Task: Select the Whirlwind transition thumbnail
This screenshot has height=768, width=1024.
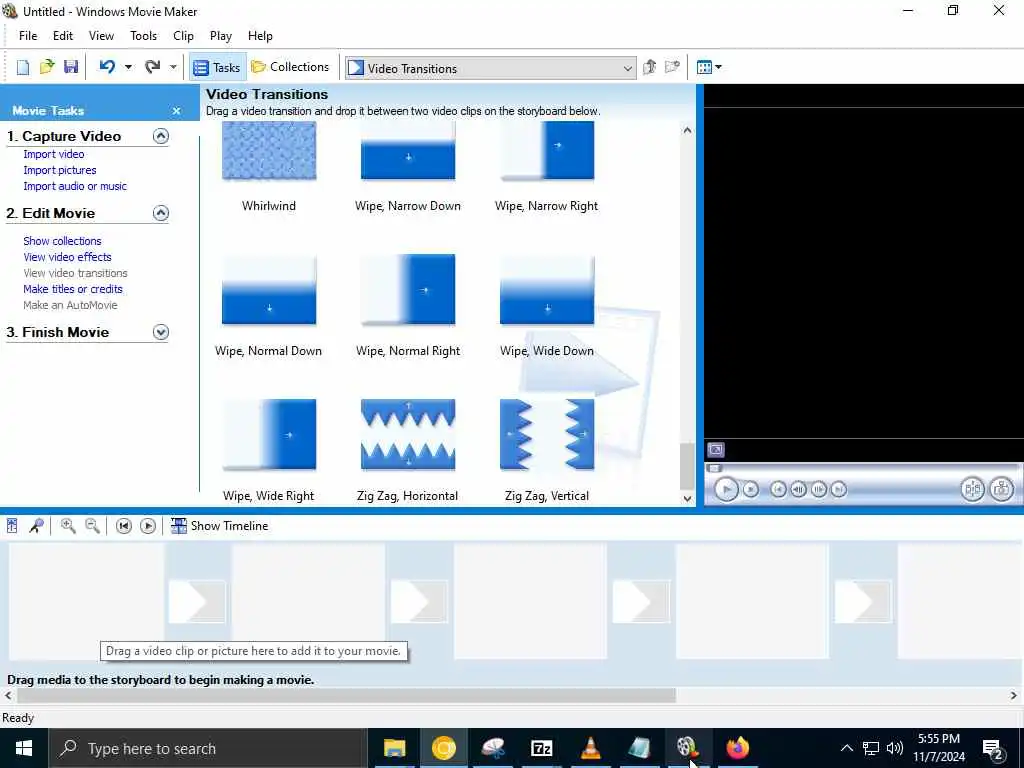Action: 269,150
